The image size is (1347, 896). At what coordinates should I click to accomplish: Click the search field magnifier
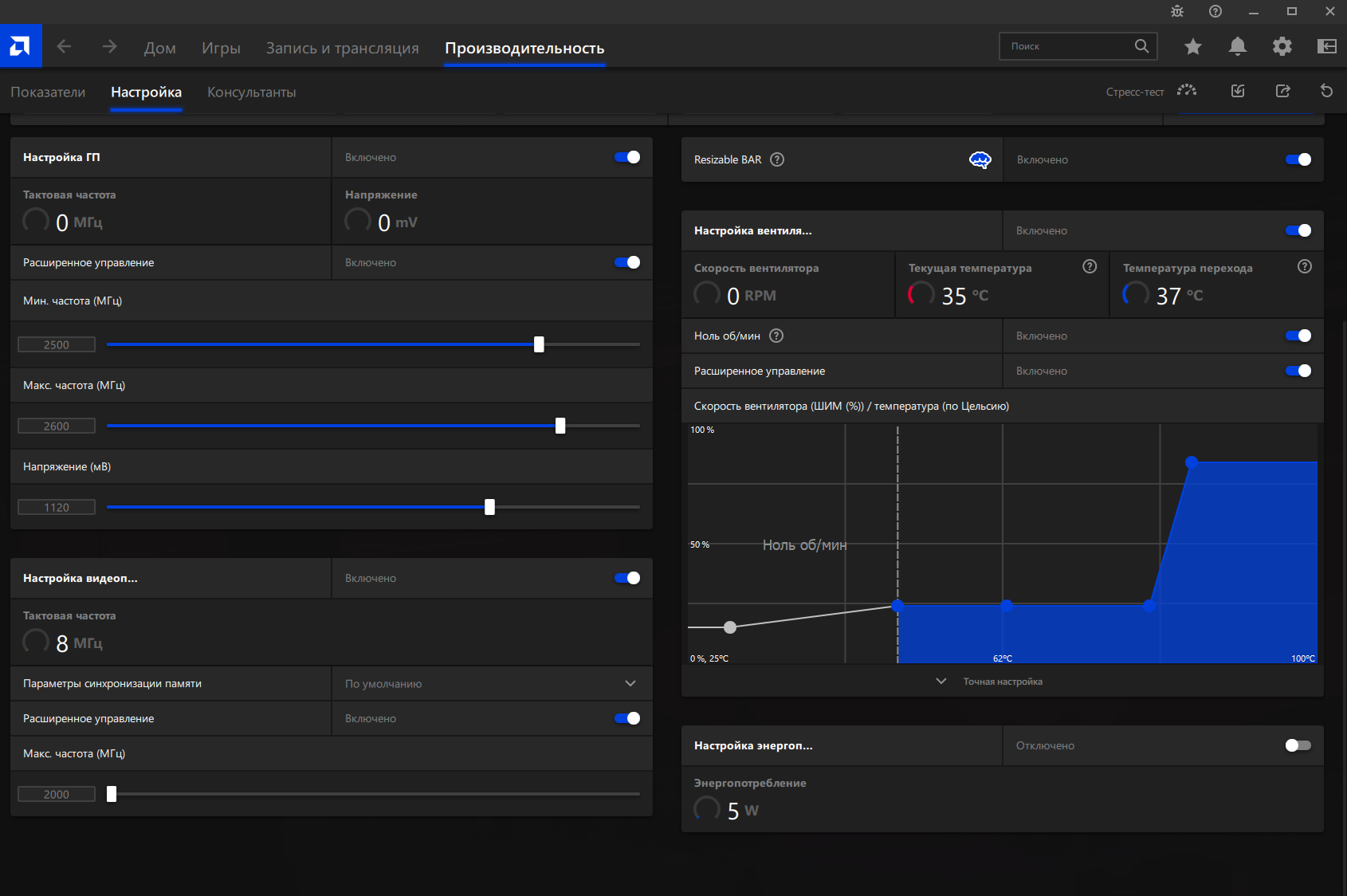point(1141,46)
